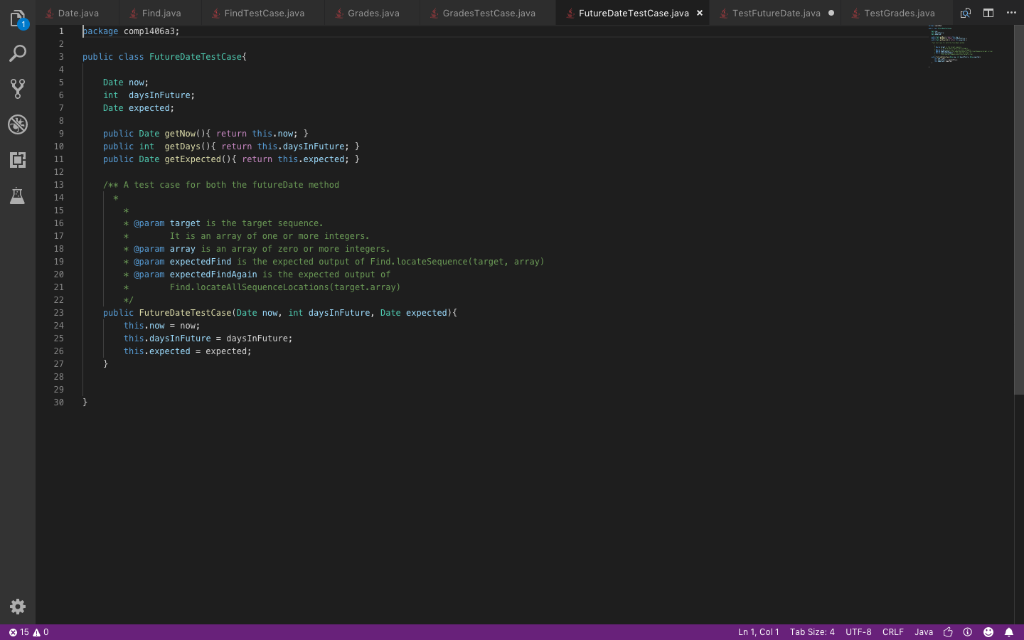Switch to the Date.java tab
Viewport: 1024px width, 640px height.
(x=78, y=13)
